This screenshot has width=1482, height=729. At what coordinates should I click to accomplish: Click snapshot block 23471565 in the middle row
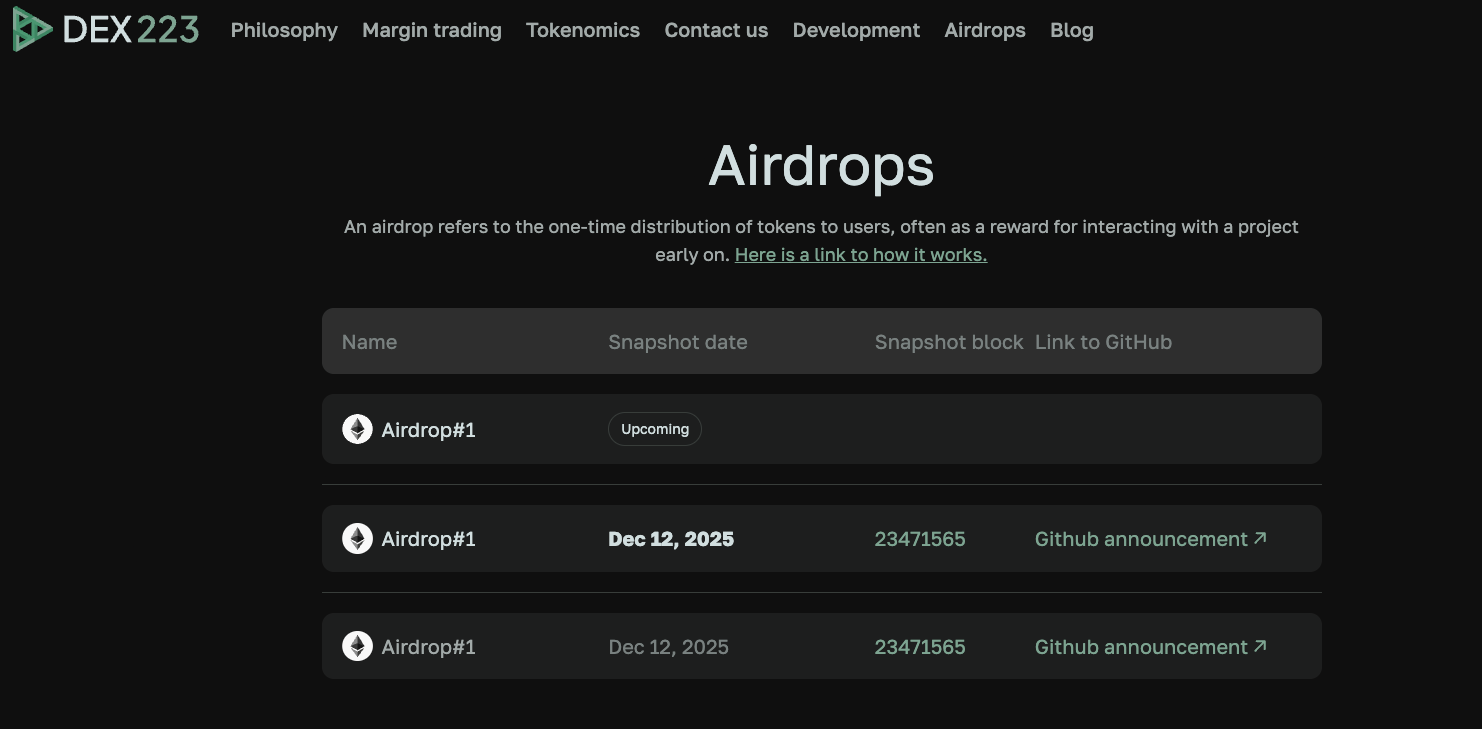click(920, 539)
